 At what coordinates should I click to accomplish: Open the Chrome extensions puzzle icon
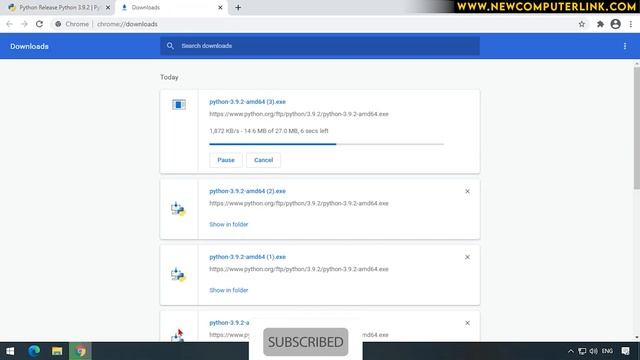pos(600,24)
